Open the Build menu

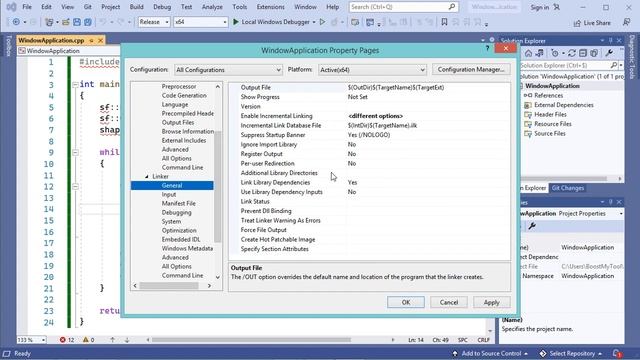click(136, 7)
